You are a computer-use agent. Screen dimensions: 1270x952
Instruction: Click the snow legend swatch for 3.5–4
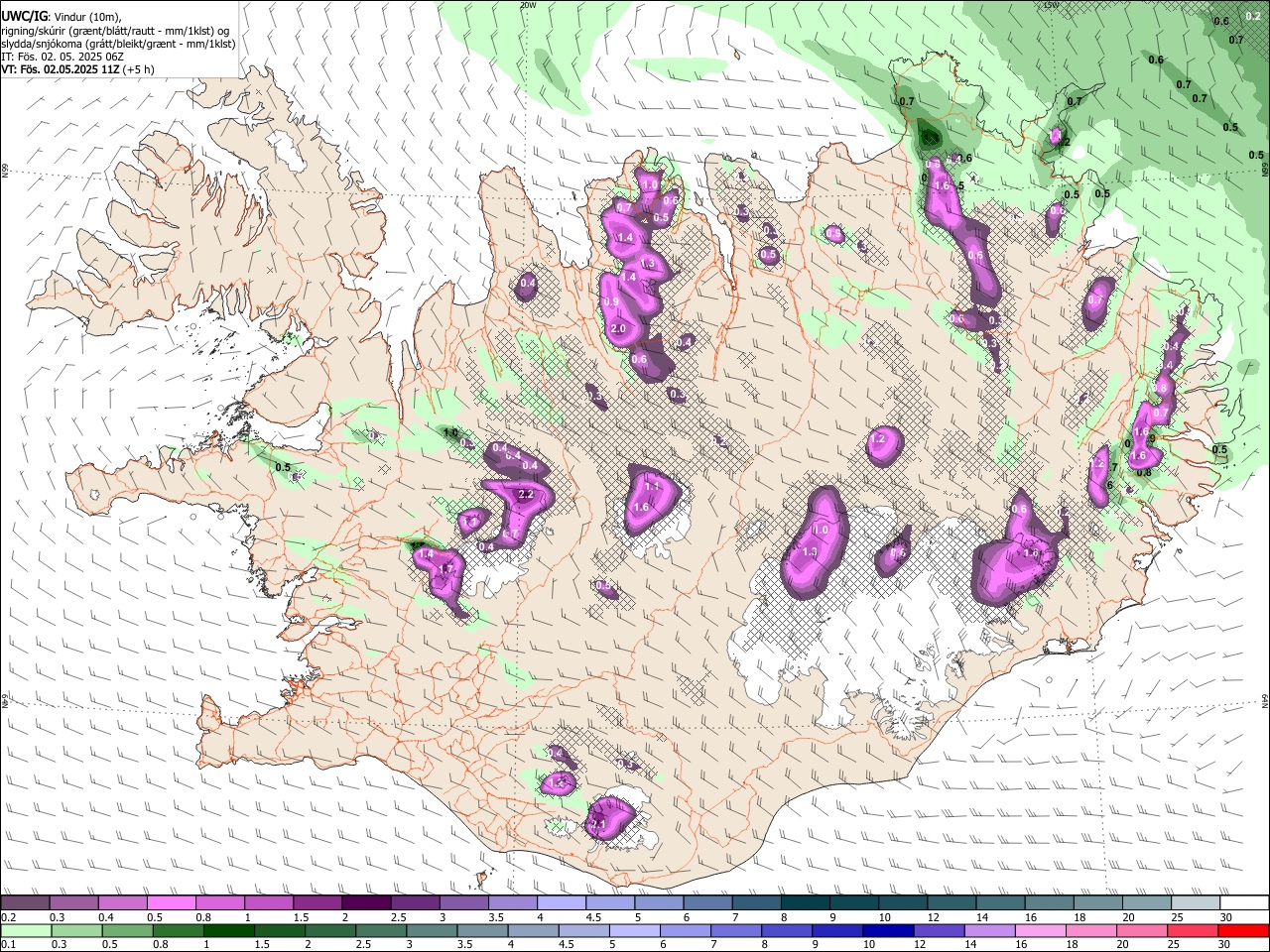pos(512,903)
